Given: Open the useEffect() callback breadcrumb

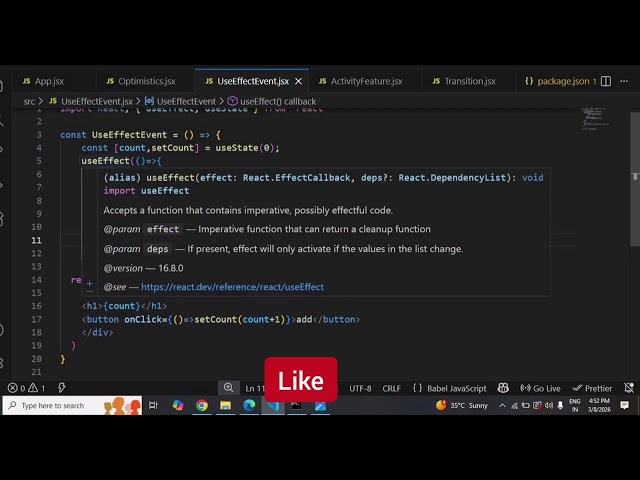Looking at the screenshot, I should click(x=272, y=101).
